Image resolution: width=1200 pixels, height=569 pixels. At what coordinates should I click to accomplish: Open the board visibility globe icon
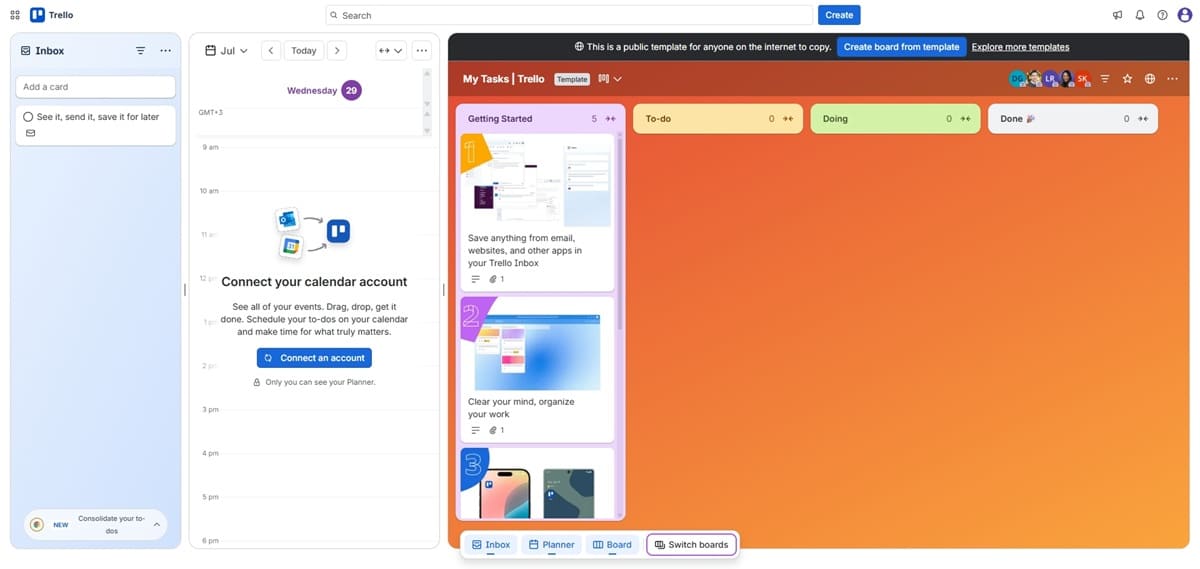(1150, 79)
